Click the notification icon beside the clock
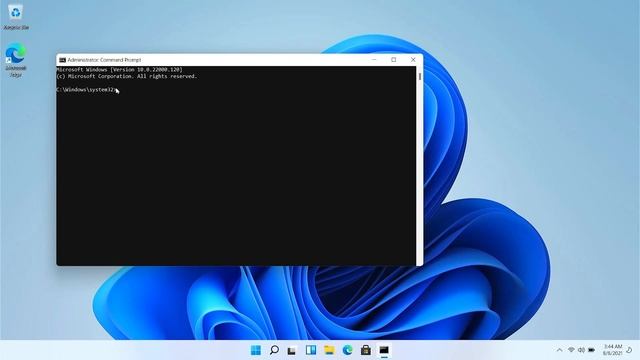 [x=629, y=350]
